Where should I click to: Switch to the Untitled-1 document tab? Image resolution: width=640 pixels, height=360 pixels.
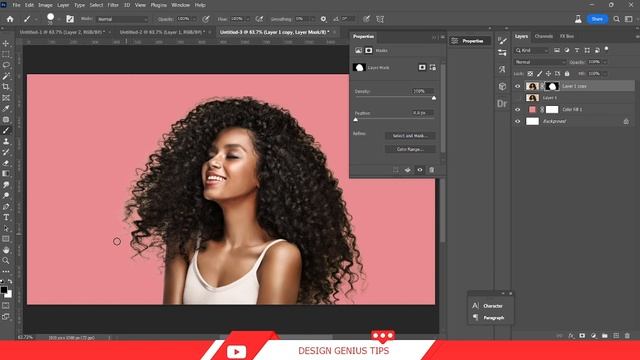click(61, 32)
